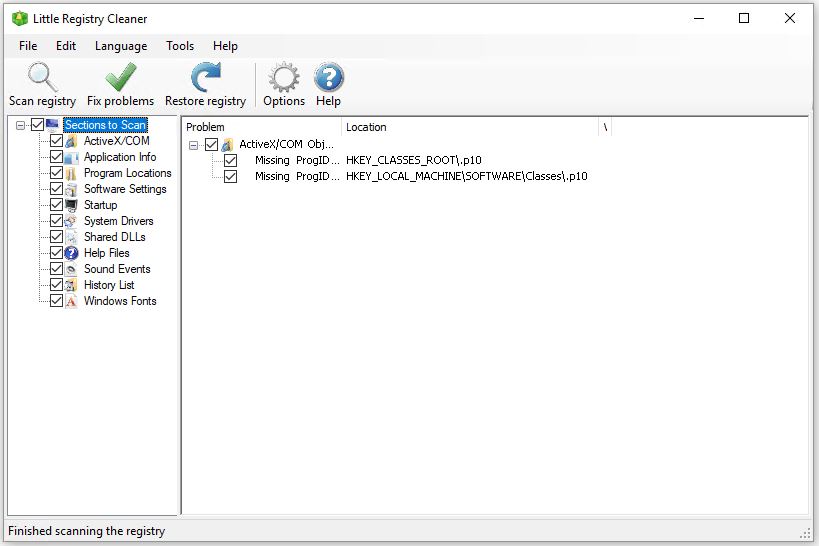Toggle the Startup section checkbox
This screenshot has width=819, height=546.
coord(56,205)
